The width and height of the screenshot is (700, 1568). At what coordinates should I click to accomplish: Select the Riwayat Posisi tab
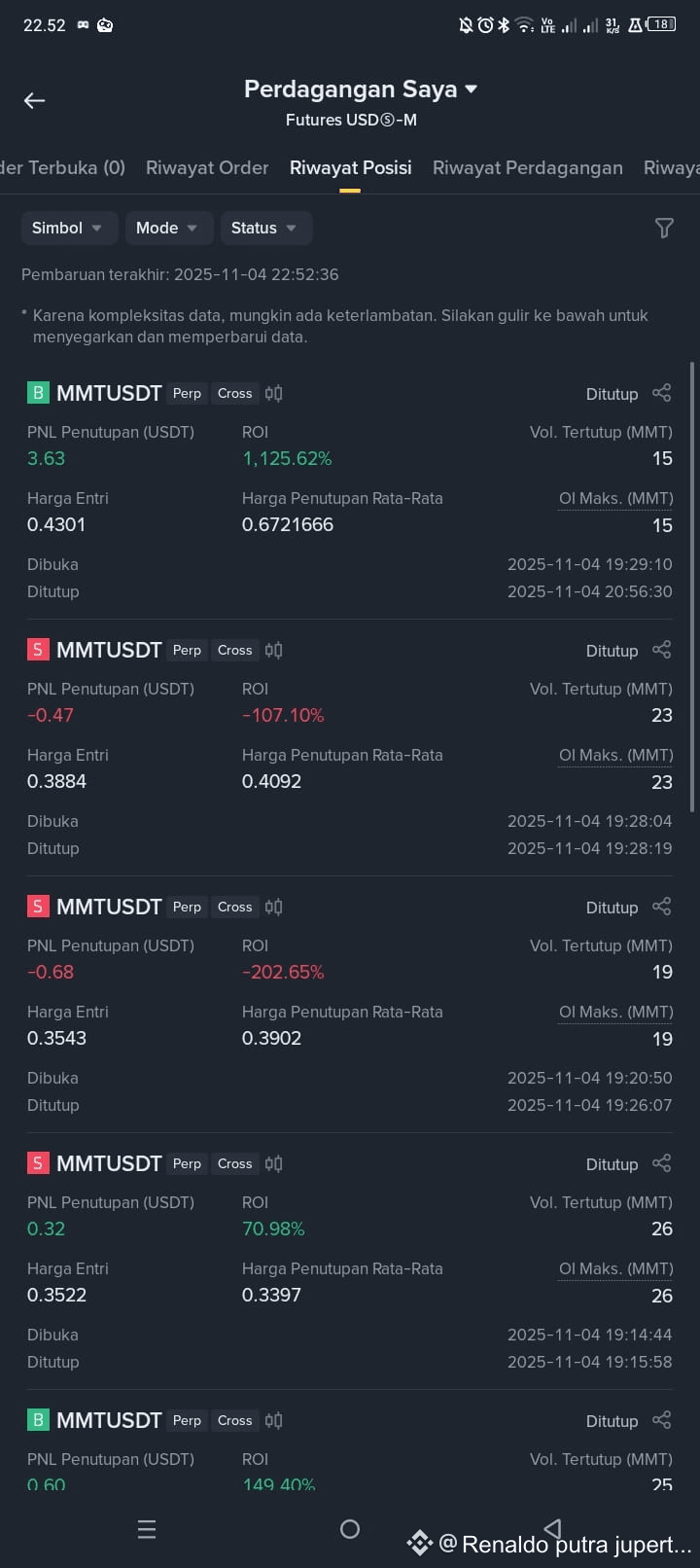click(x=351, y=167)
